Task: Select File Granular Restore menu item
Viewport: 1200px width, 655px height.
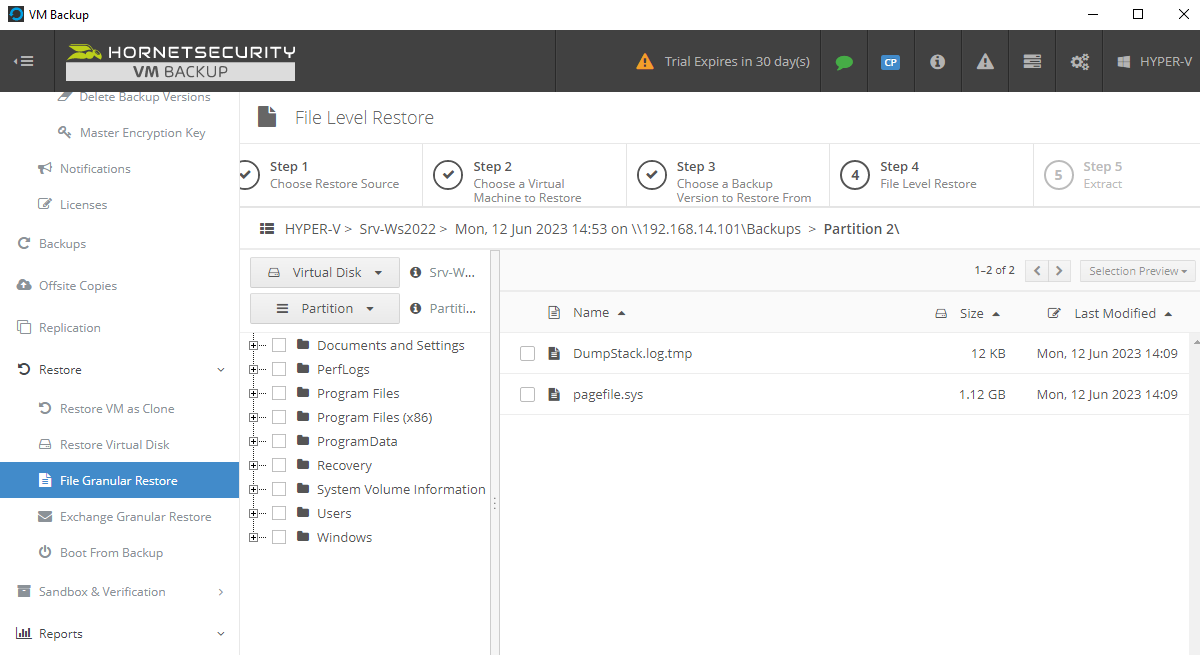Action: point(120,480)
